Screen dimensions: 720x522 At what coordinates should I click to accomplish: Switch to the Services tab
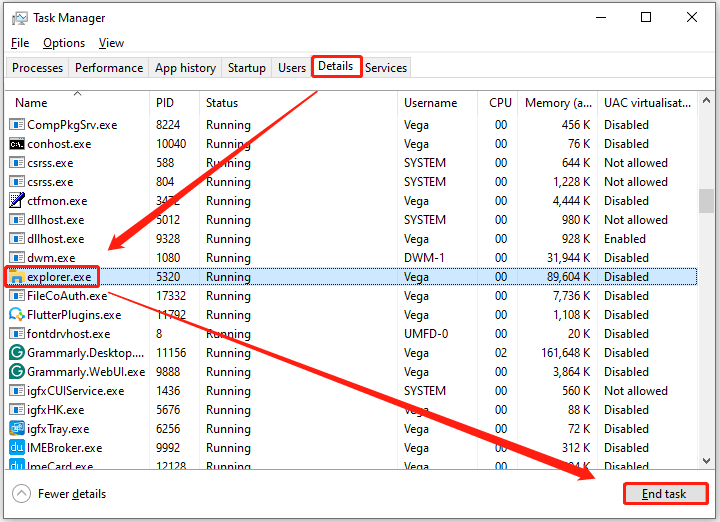click(386, 68)
